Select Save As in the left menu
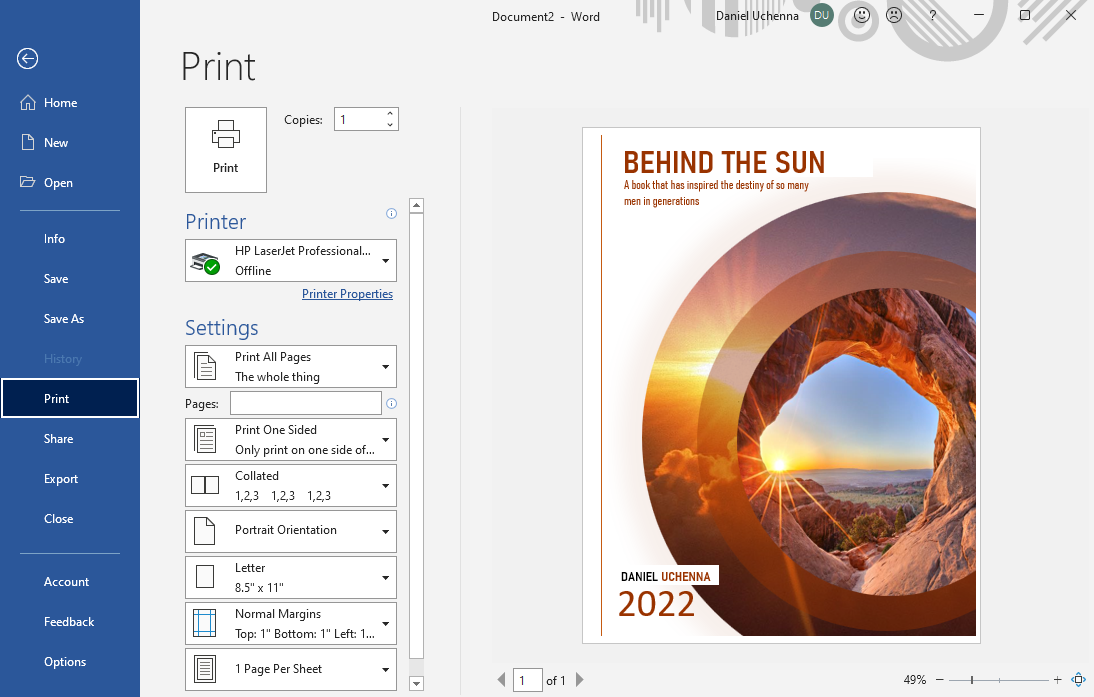 [x=64, y=319]
